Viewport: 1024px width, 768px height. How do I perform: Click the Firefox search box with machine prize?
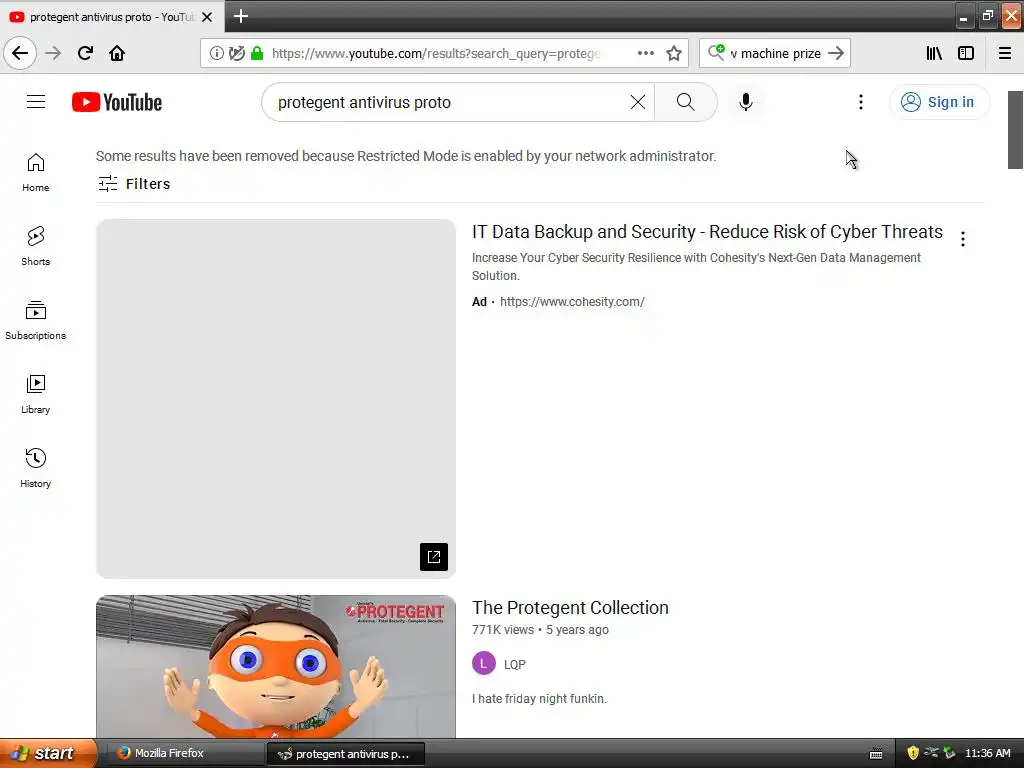point(775,53)
